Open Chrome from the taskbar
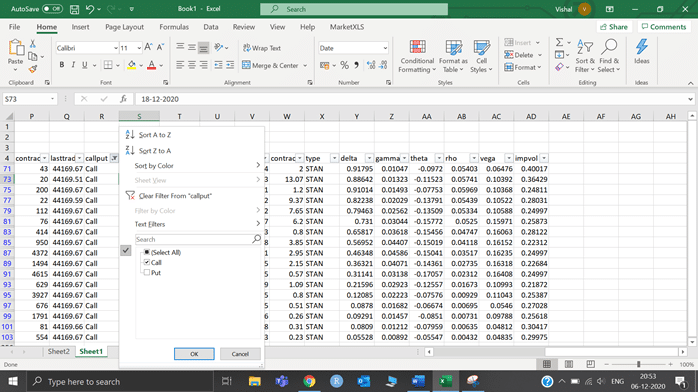The image size is (698, 392). [x=309, y=381]
